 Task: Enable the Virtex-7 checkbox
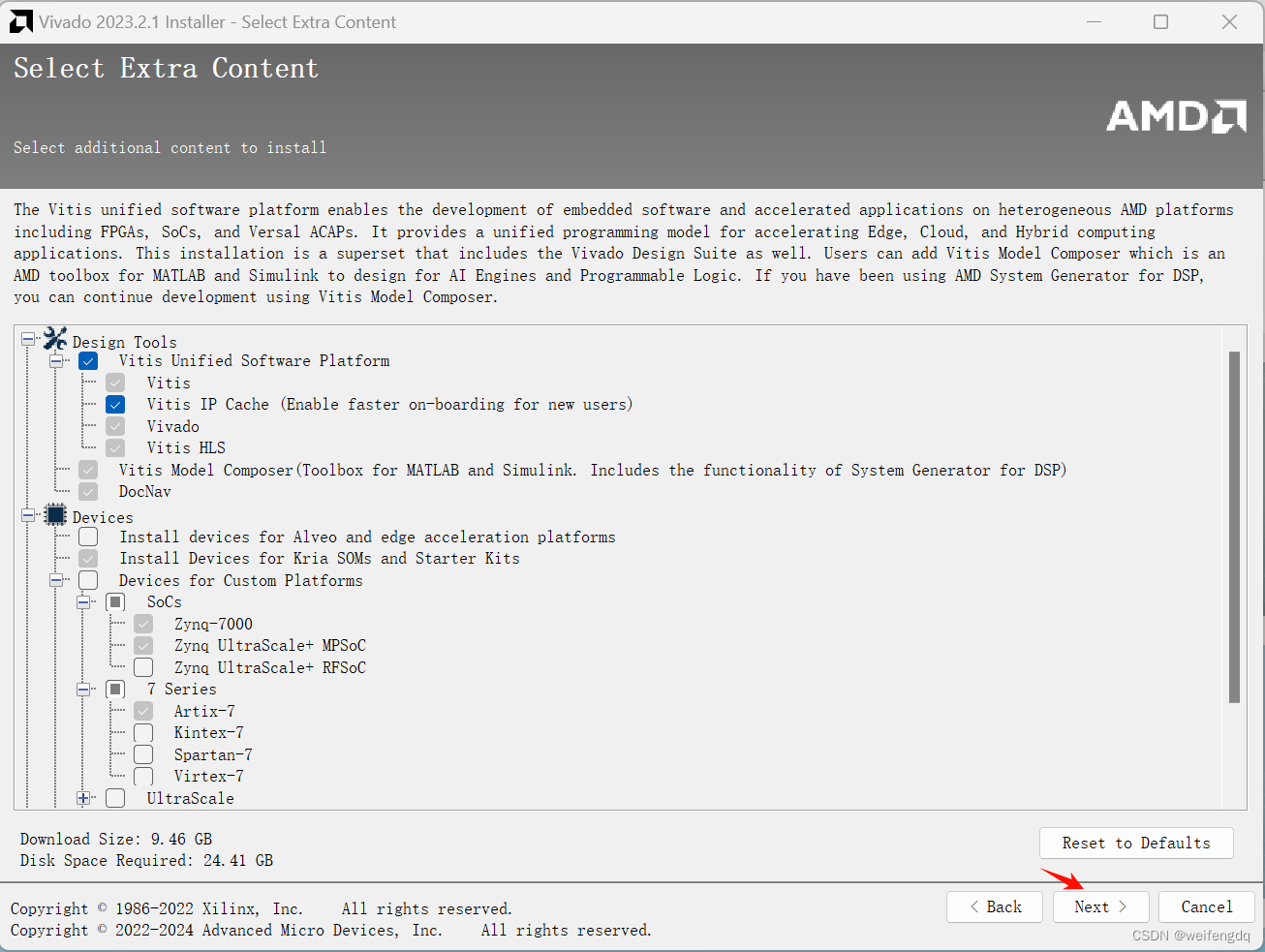click(x=143, y=777)
